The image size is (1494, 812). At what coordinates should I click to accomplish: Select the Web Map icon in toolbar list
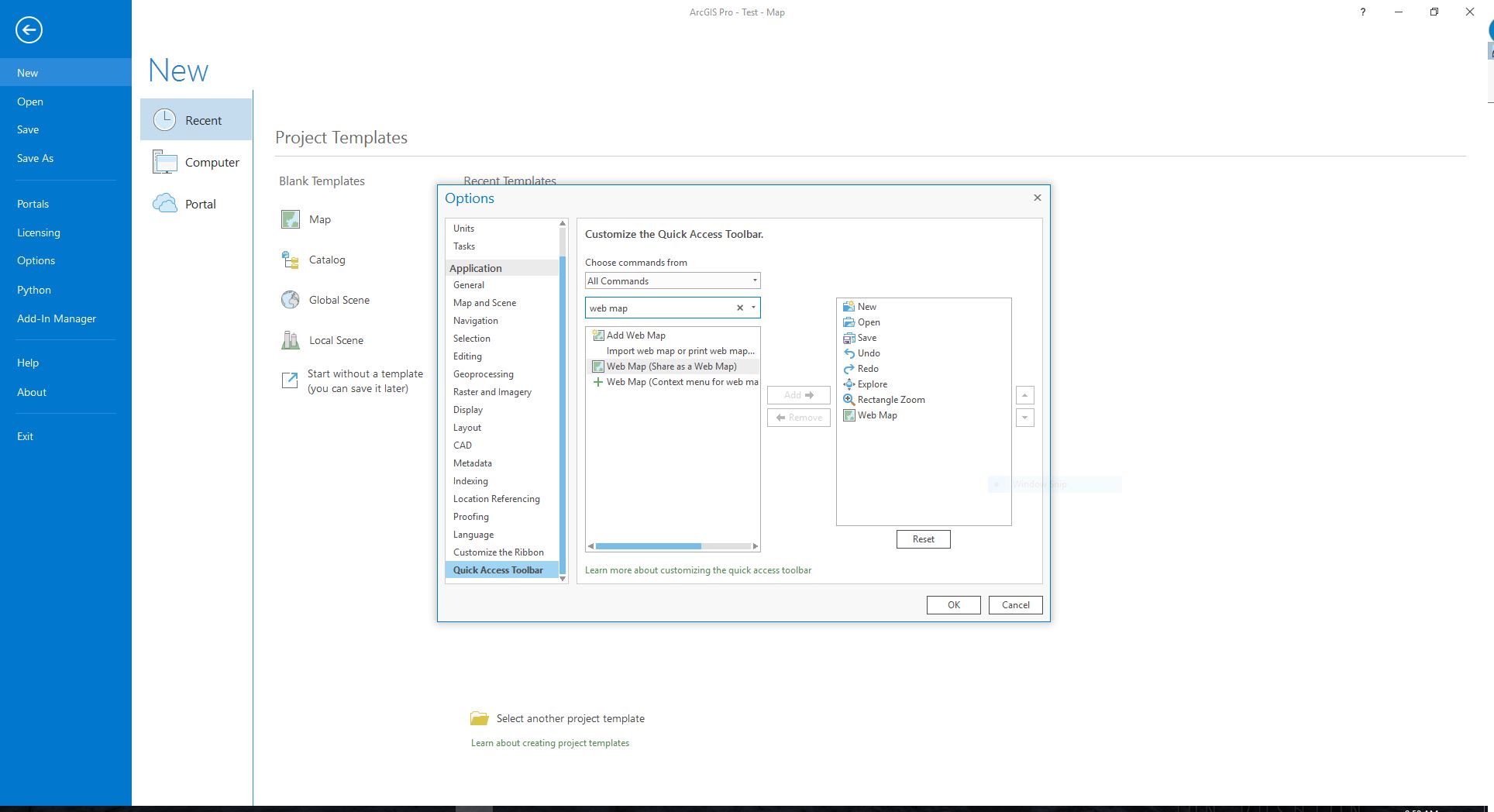pos(849,415)
